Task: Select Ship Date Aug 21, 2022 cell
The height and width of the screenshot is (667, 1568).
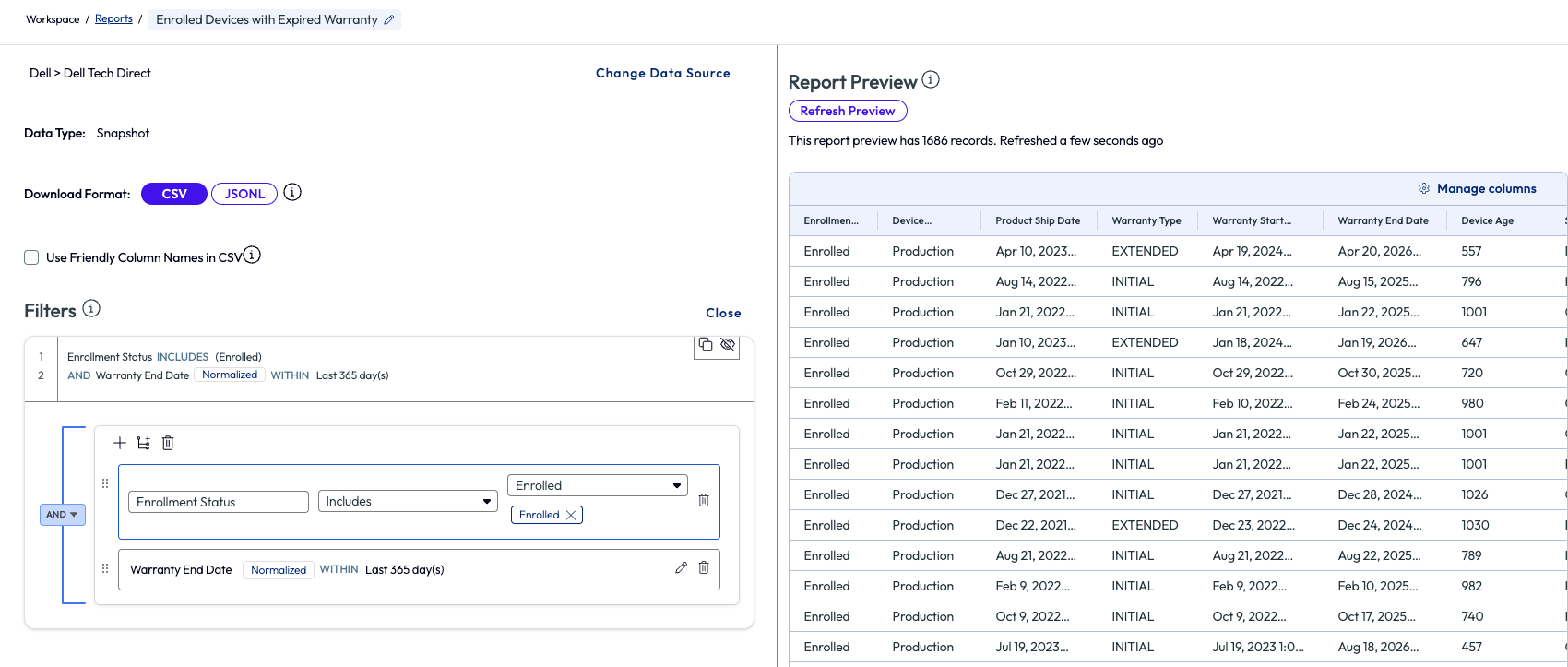Action: [x=1036, y=555]
